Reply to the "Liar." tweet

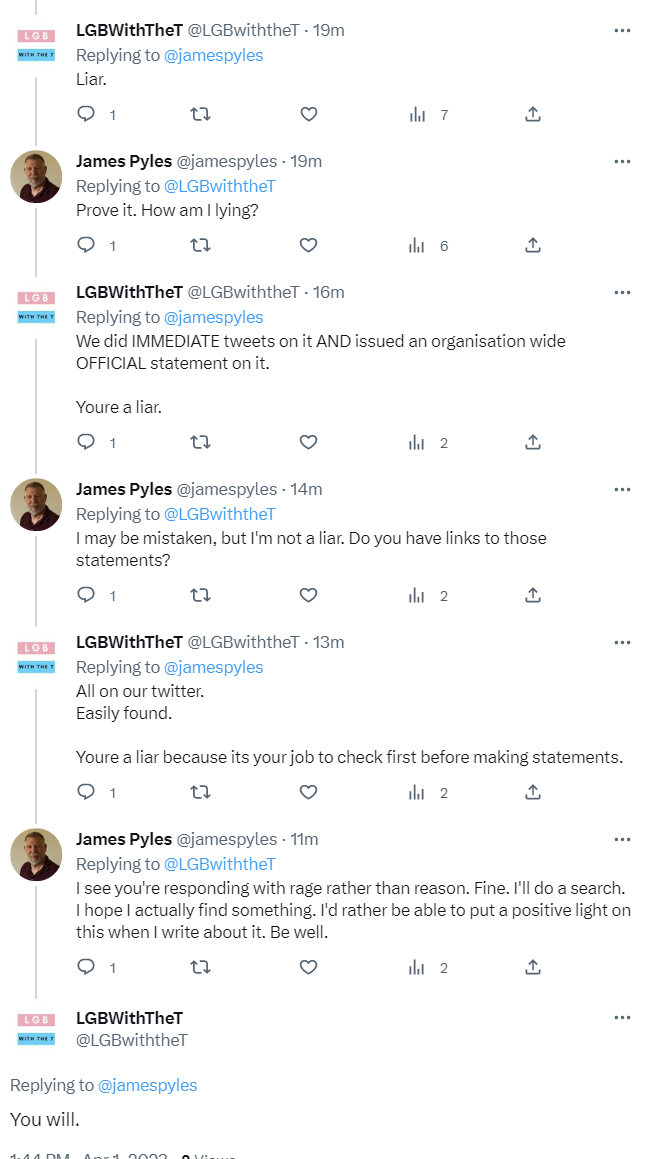coord(87,115)
